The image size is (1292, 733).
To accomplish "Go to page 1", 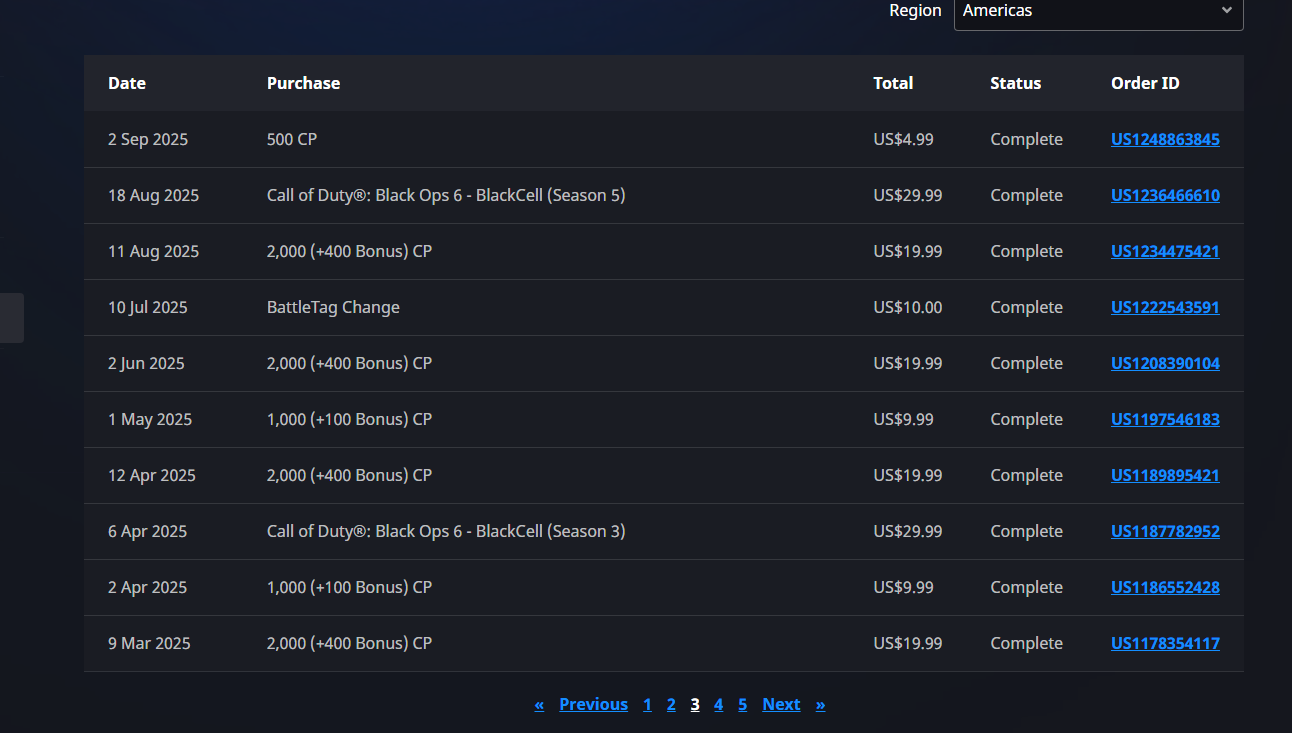I will [x=647, y=704].
